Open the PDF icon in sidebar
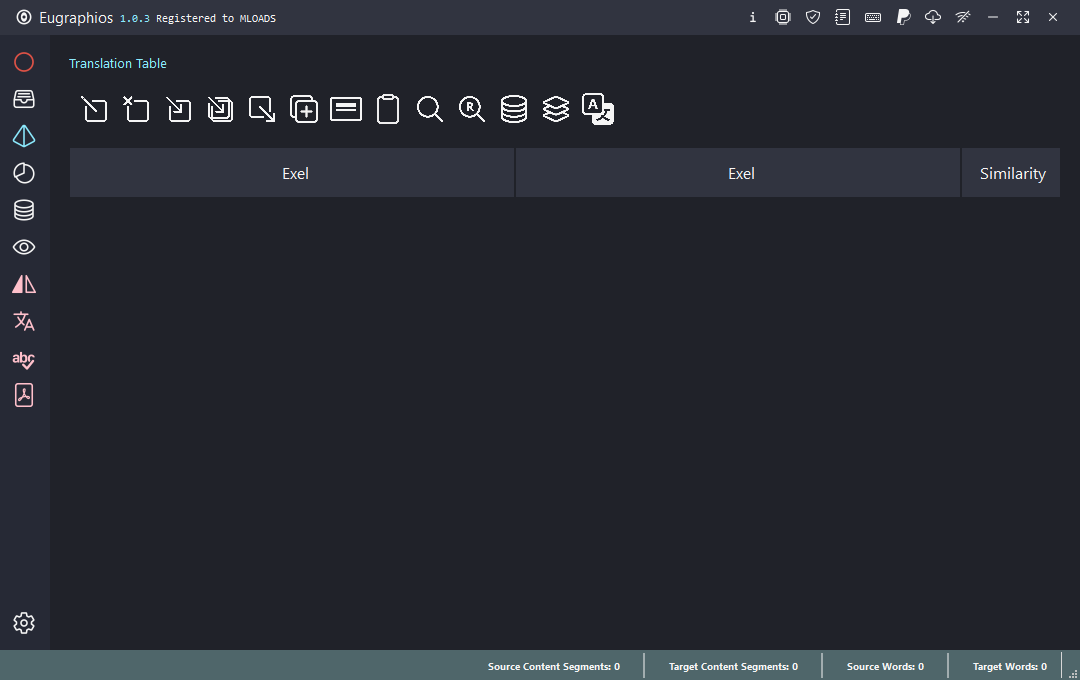 coord(24,396)
